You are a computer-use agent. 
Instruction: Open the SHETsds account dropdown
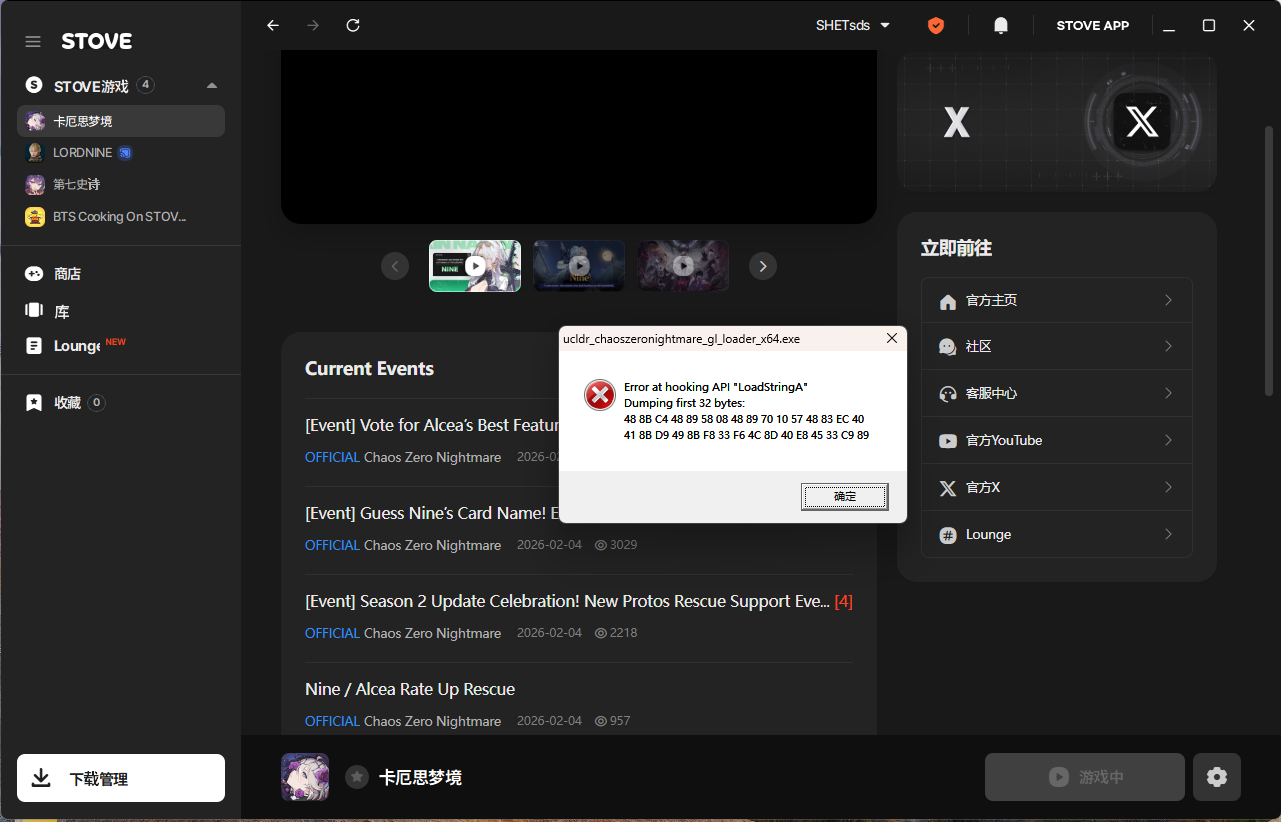click(852, 25)
